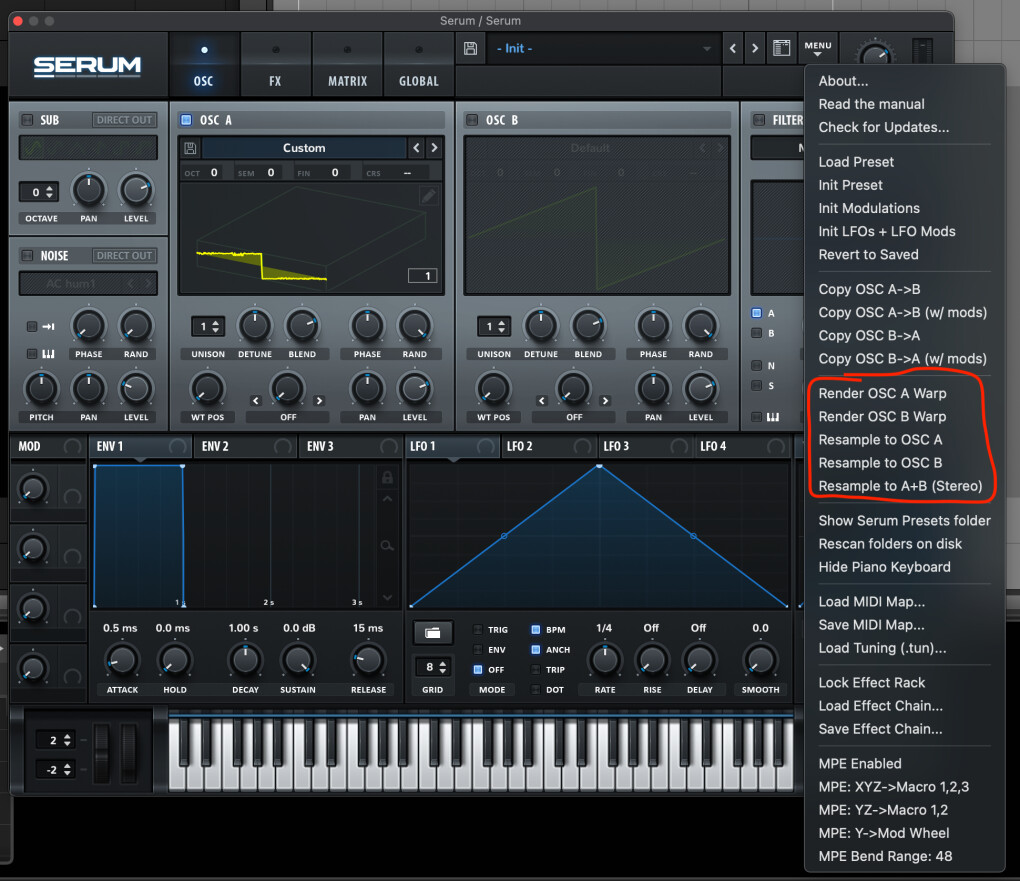Click the pencil edit wavetable icon

[428, 196]
